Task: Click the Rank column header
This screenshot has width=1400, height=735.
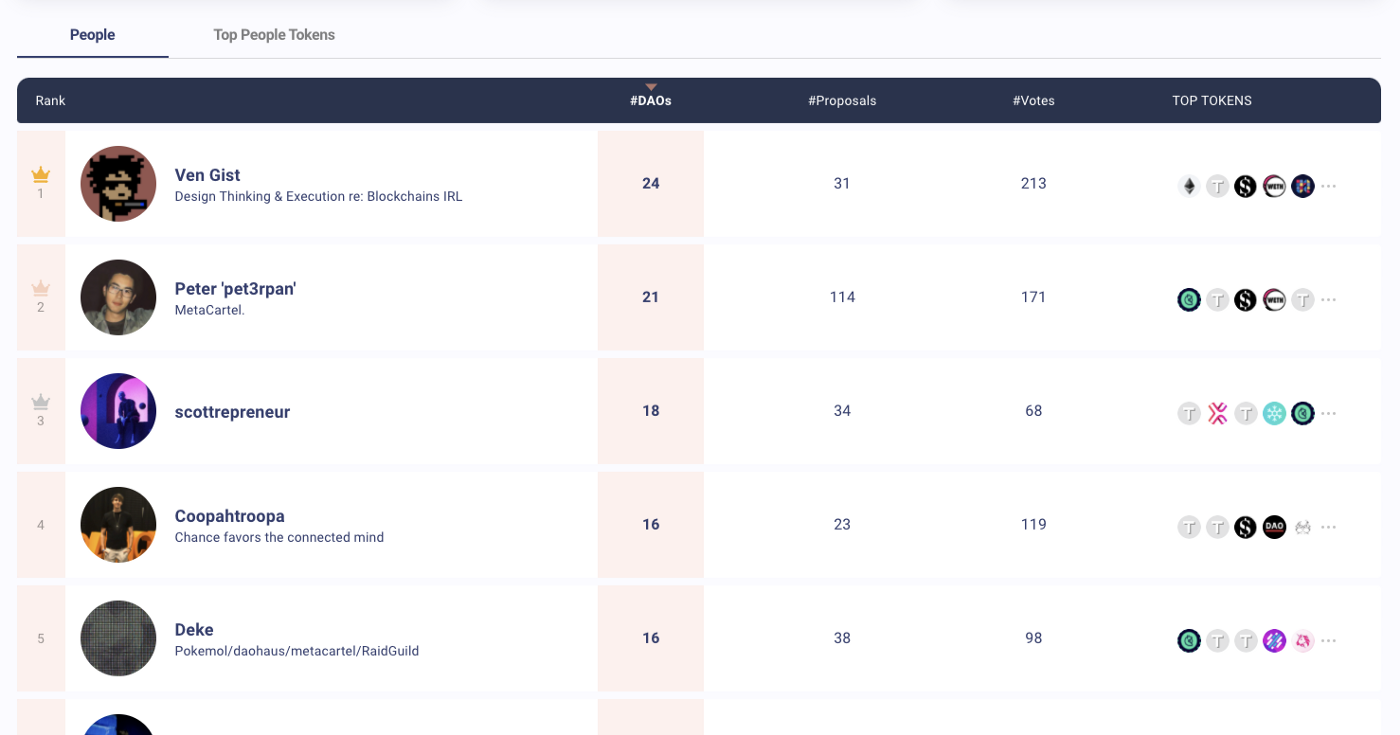Action: (50, 101)
